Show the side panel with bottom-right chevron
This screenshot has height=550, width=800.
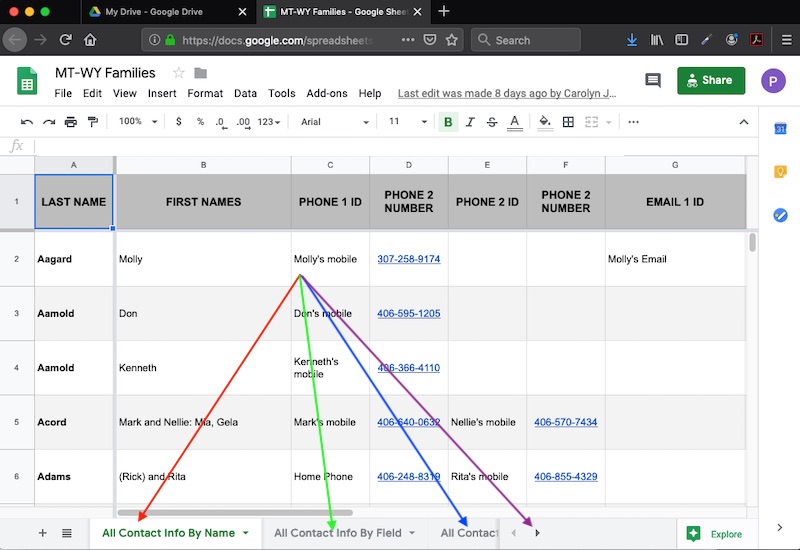click(x=780, y=527)
